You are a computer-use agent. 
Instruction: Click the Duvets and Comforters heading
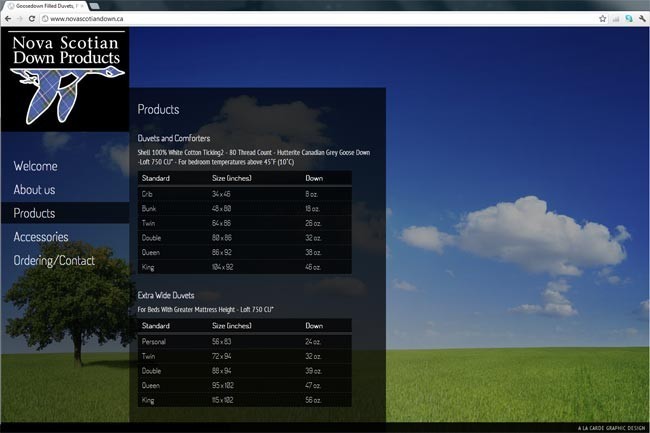coord(174,138)
